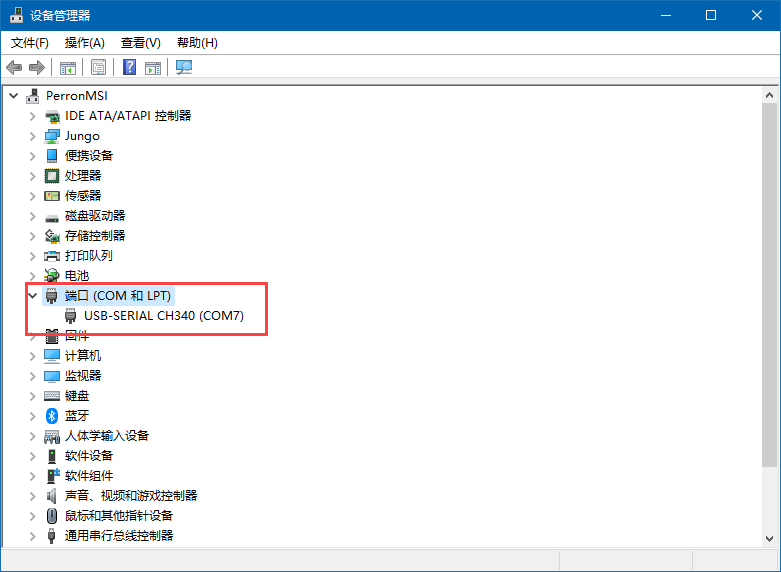Select the 鼠标和其他指针设备 label
781x572 pixels.
click(x=119, y=516)
